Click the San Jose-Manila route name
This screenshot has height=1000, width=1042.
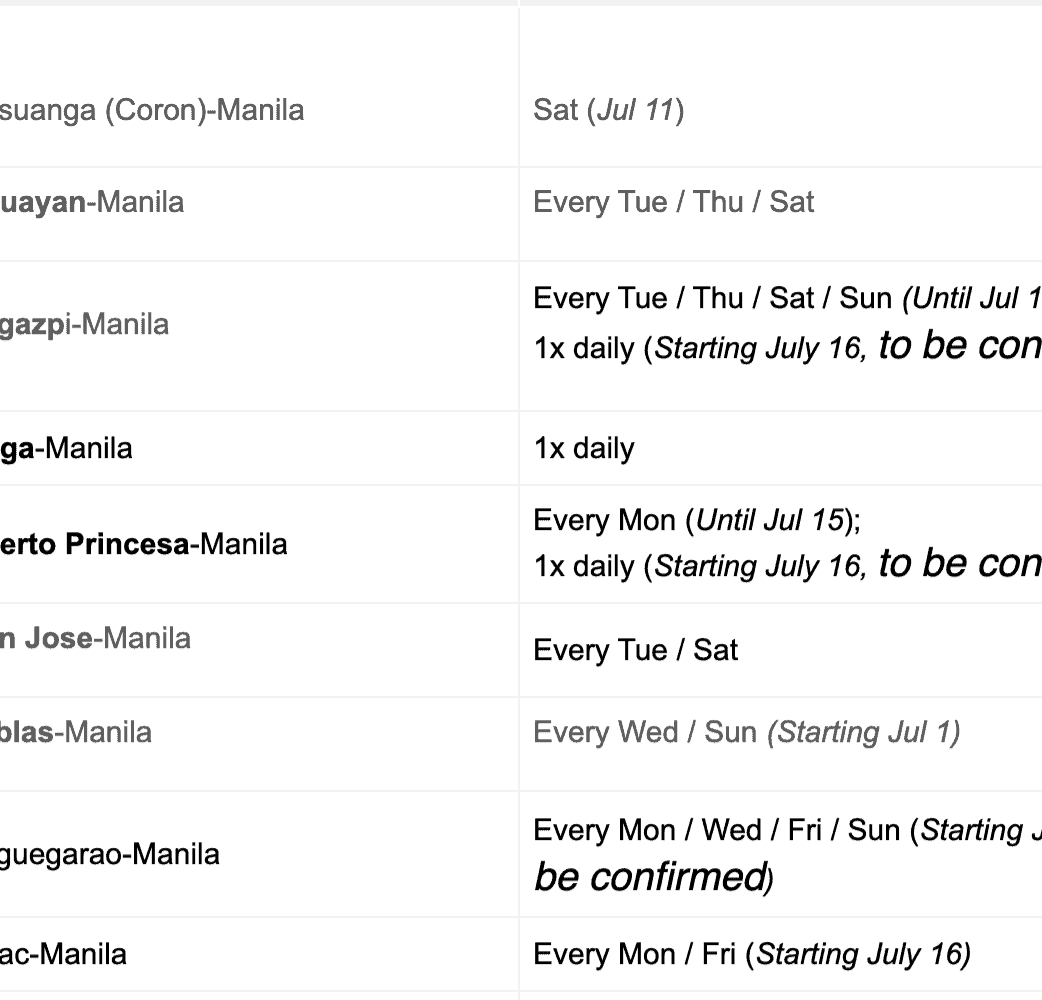(95, 638)
